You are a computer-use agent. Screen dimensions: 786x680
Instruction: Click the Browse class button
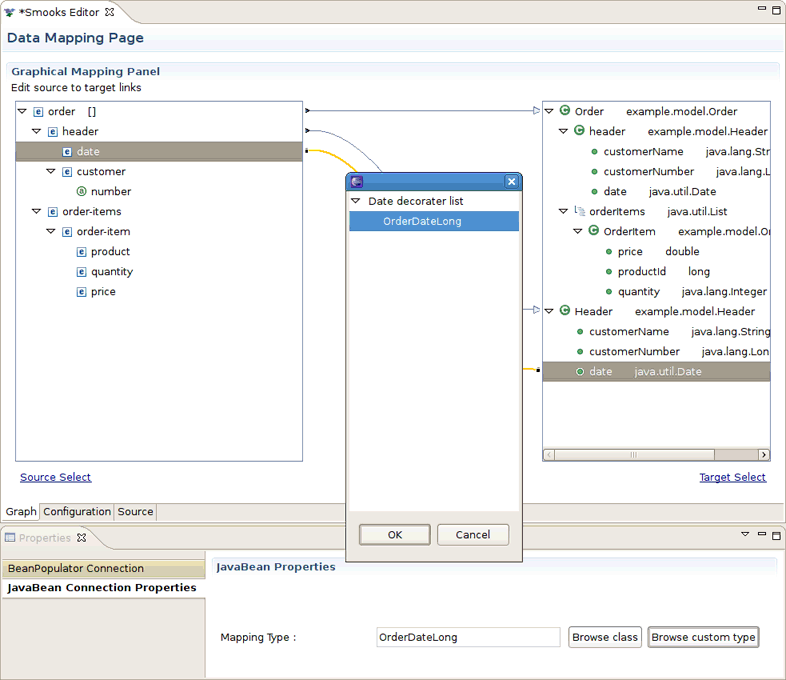point(605,637)
